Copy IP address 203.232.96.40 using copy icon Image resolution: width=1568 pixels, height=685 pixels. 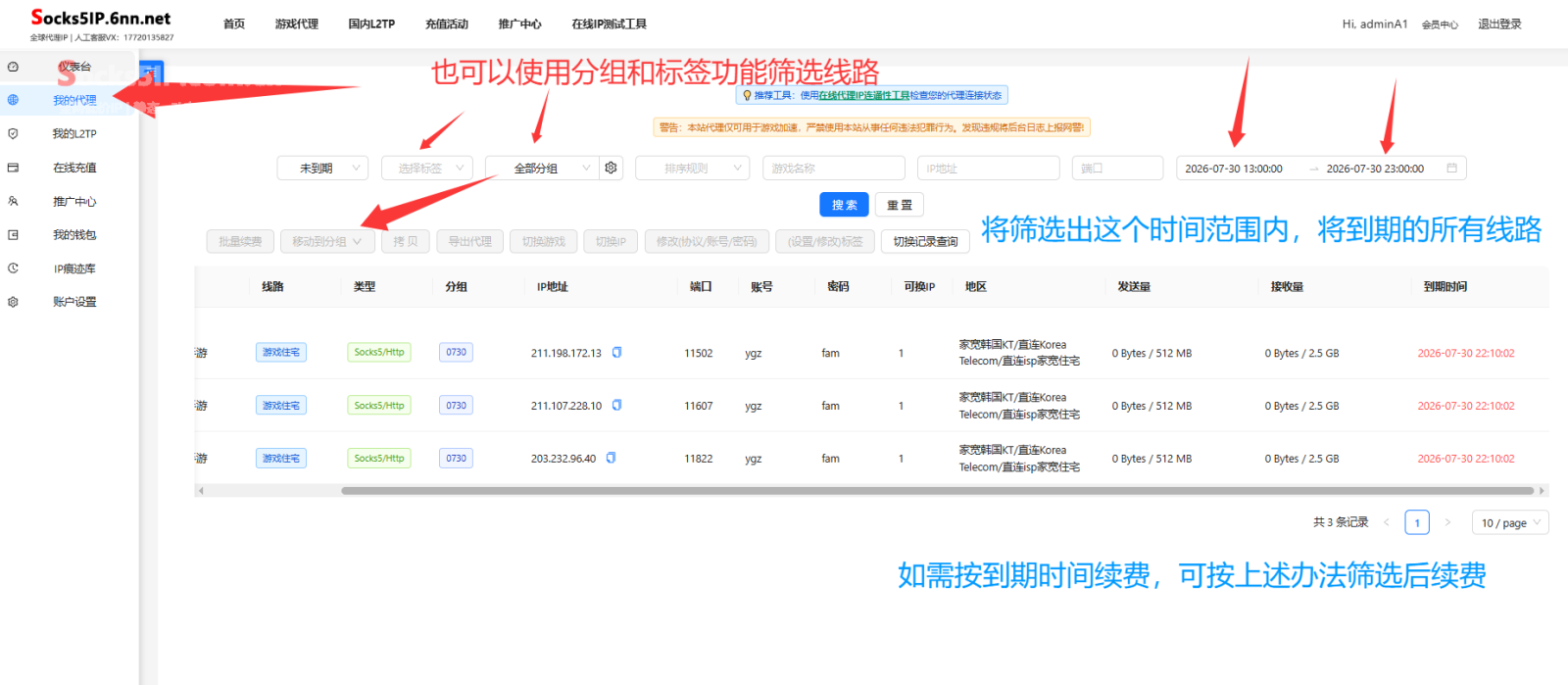pos(611,458)
